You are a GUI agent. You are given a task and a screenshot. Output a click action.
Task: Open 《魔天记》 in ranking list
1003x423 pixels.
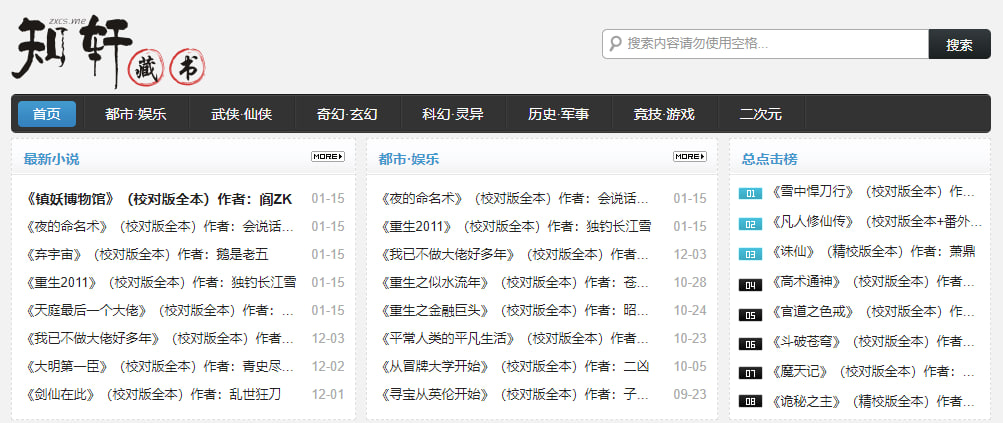(x=873, y=372)
